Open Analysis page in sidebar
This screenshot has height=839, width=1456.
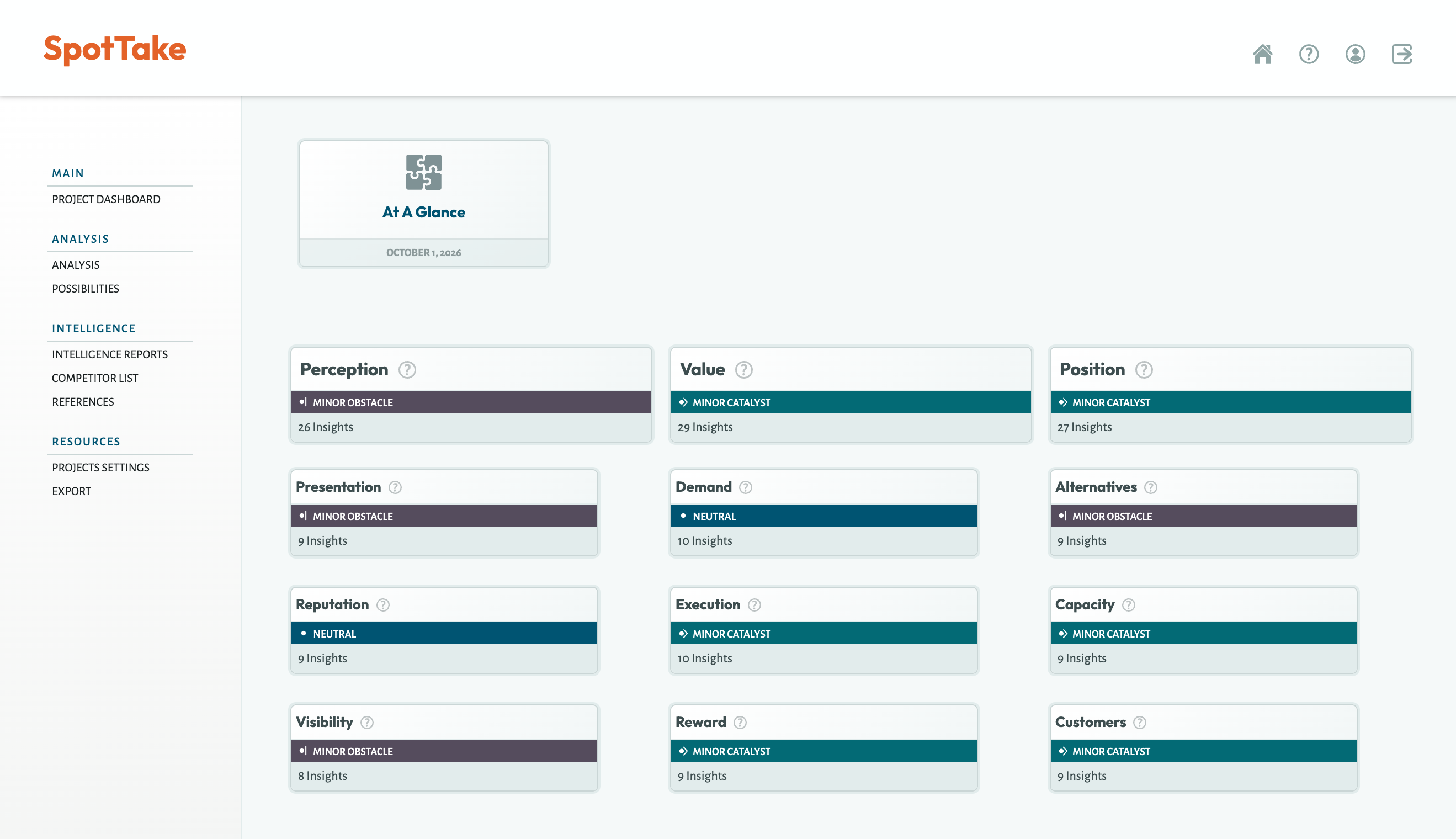point(76,265)
